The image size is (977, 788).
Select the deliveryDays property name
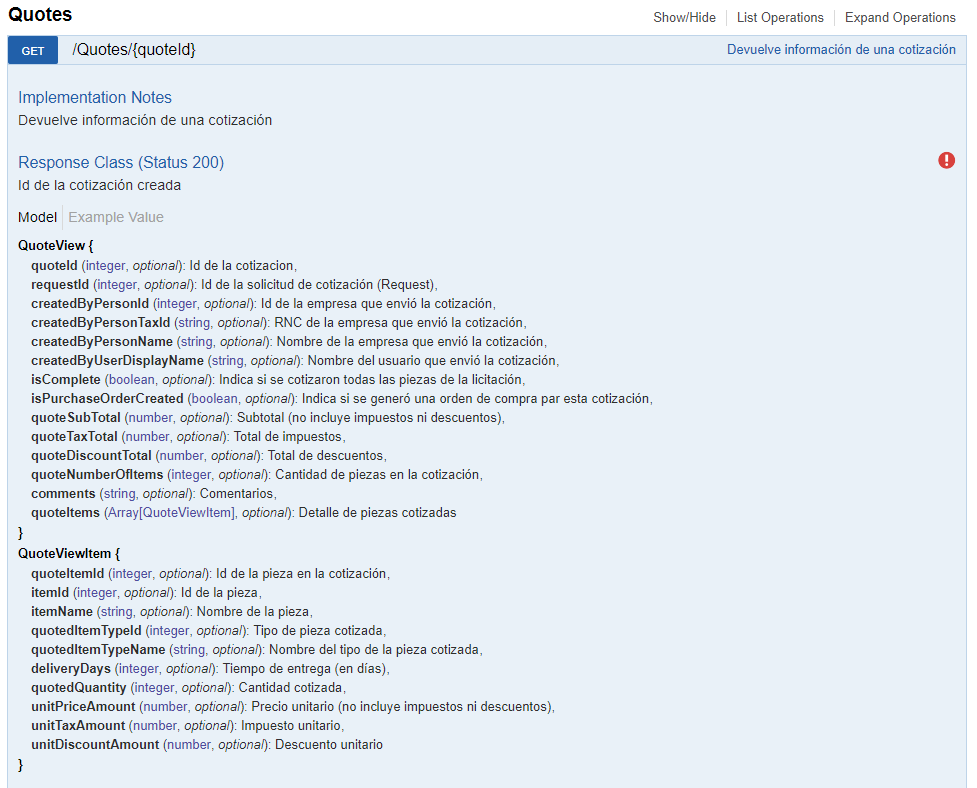click(x=71, y=668)
